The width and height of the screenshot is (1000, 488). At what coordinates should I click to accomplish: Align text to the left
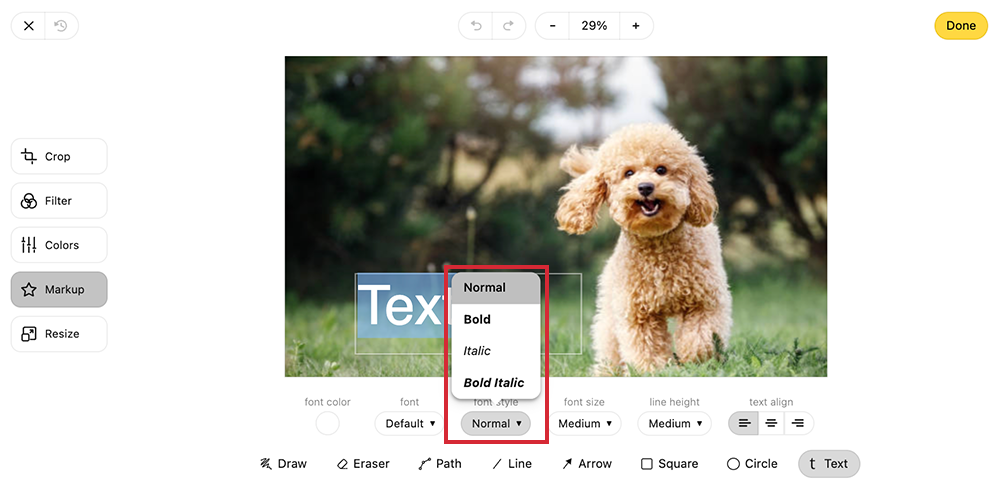click(x=744, y=424)
